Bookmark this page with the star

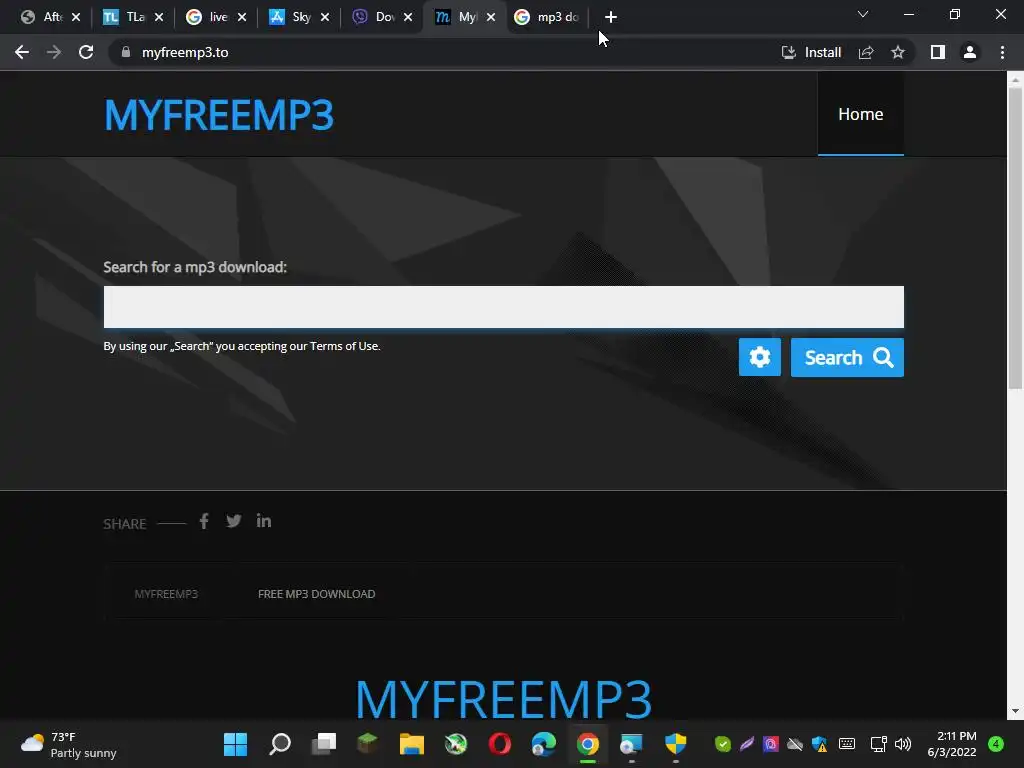pyautogui.click(x=898, y=52)
